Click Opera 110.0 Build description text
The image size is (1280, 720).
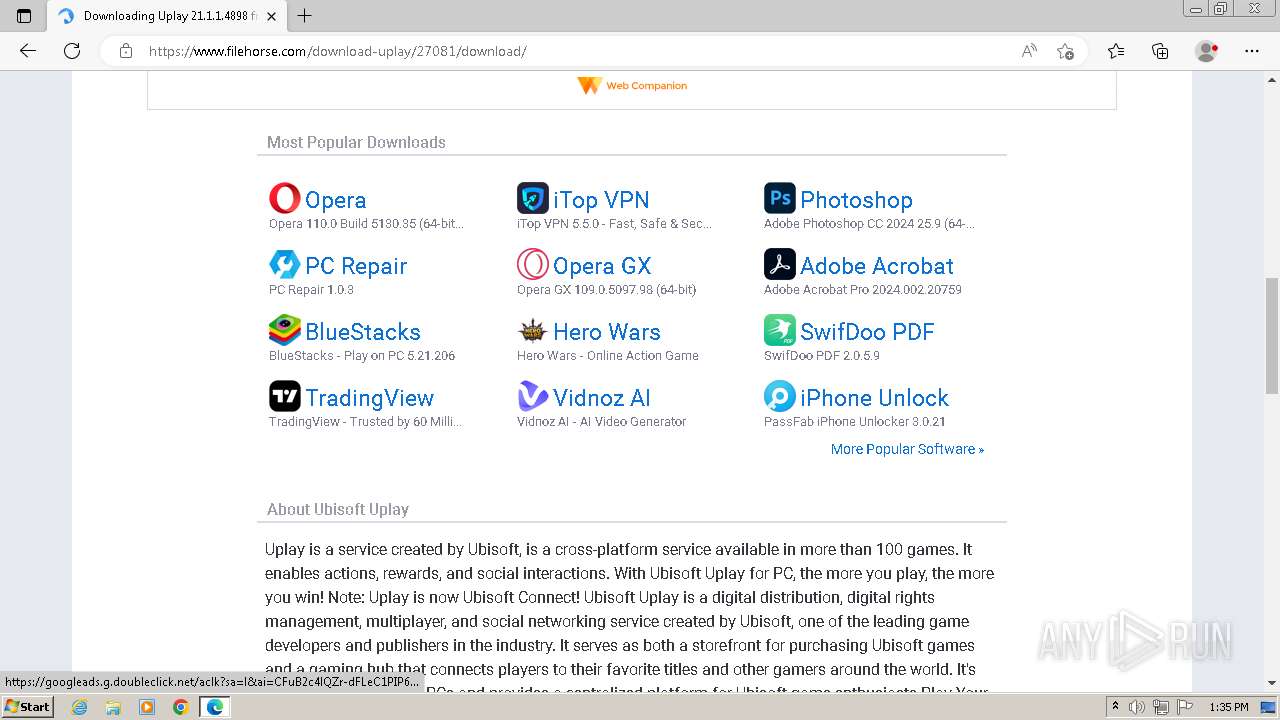coord(366,224)
